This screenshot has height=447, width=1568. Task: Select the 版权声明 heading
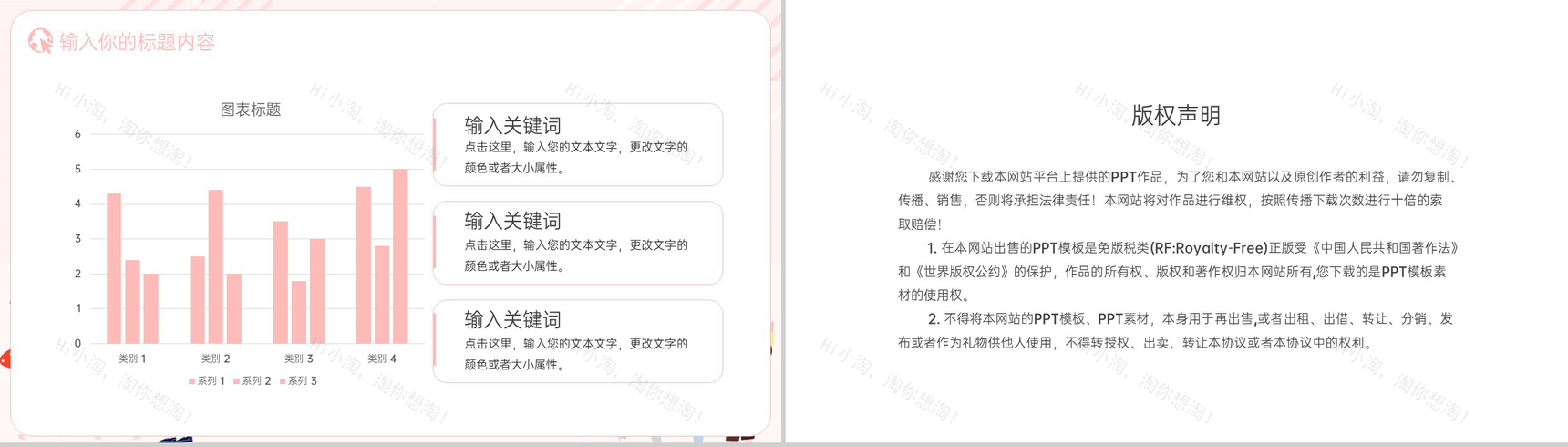point(1175,116)
